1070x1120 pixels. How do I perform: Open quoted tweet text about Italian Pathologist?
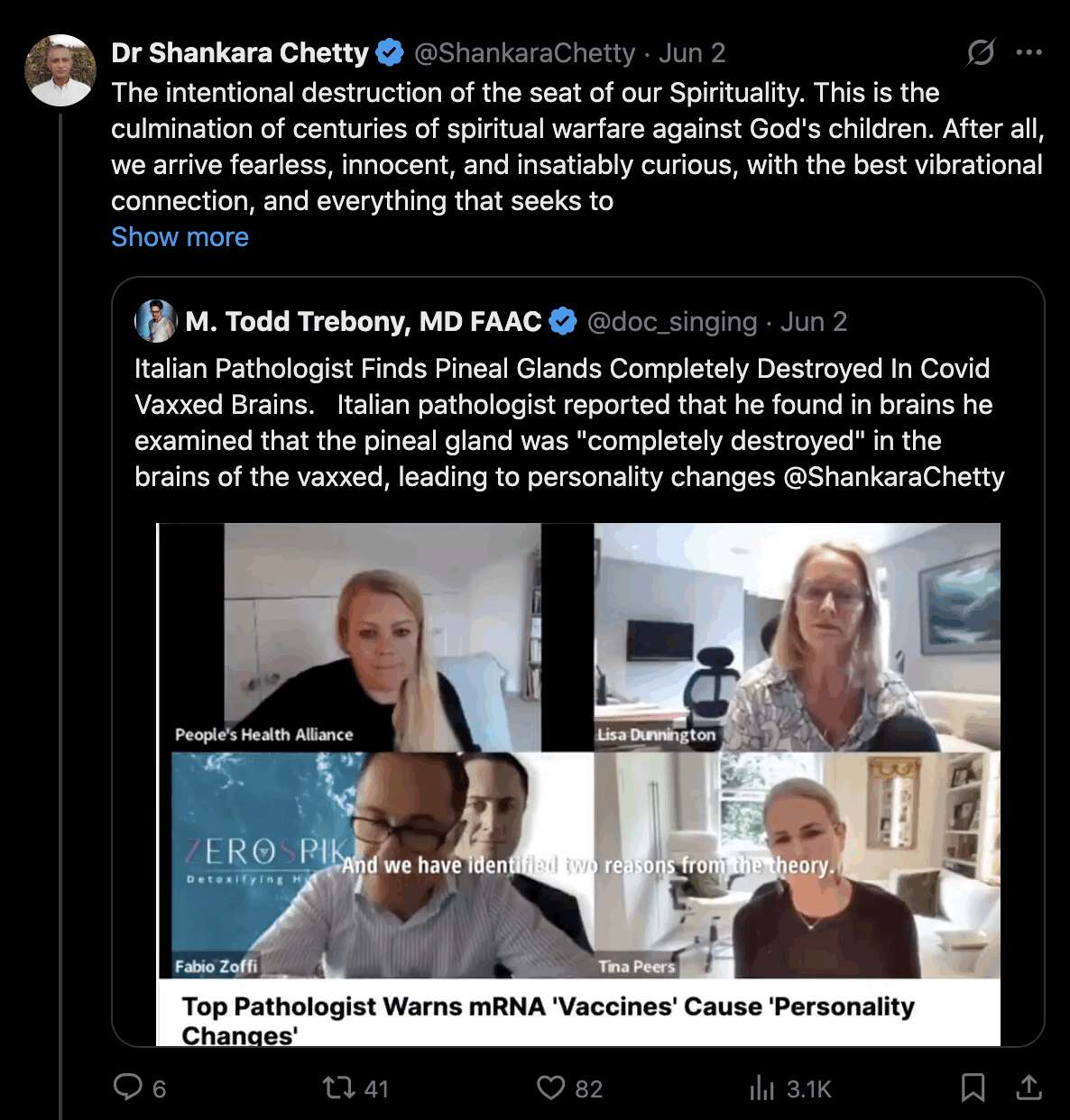pyautogui.click(x=569, y=422)
